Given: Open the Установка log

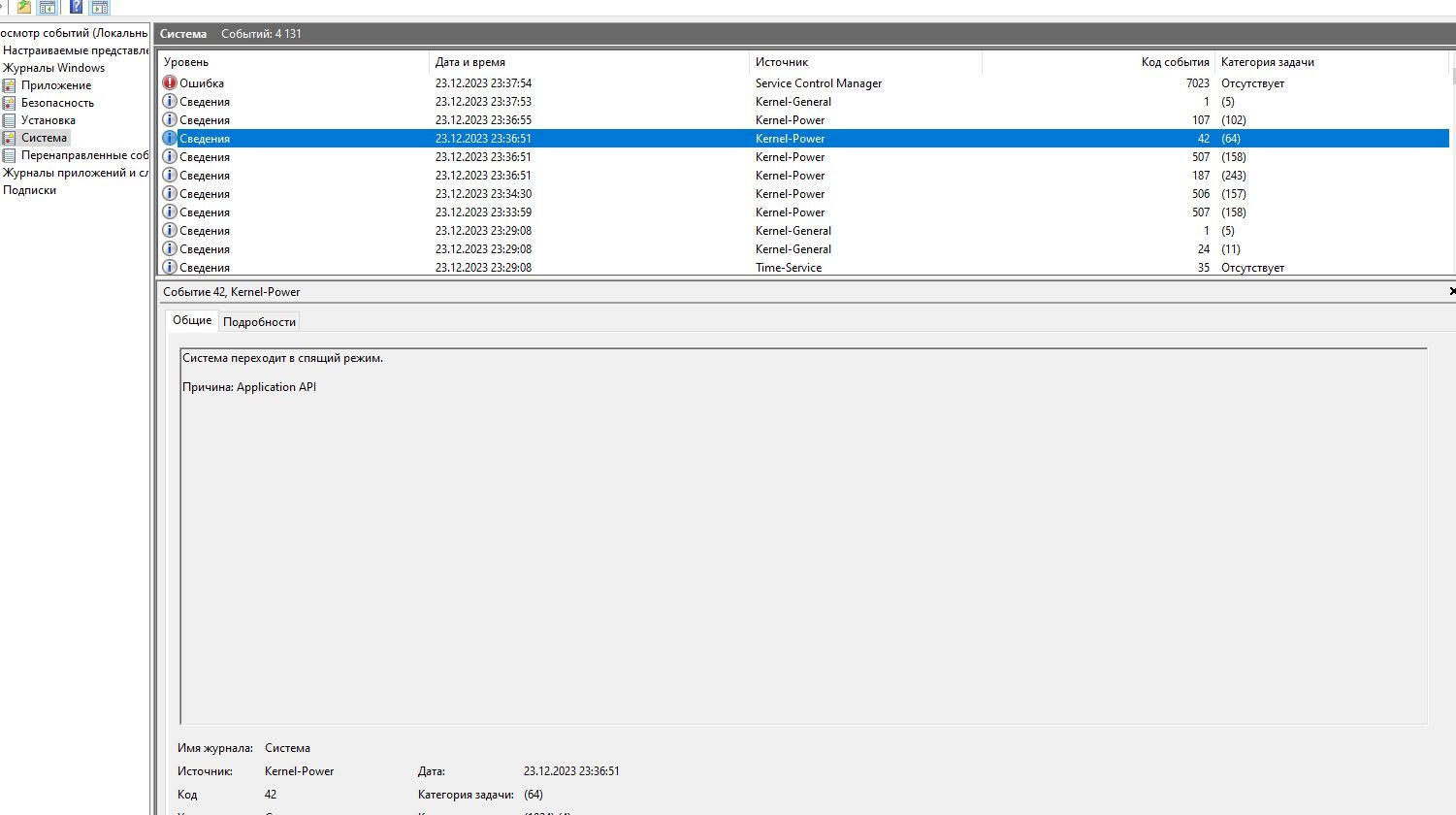Looking at the screenshot, I should click(x=49, y=120).
